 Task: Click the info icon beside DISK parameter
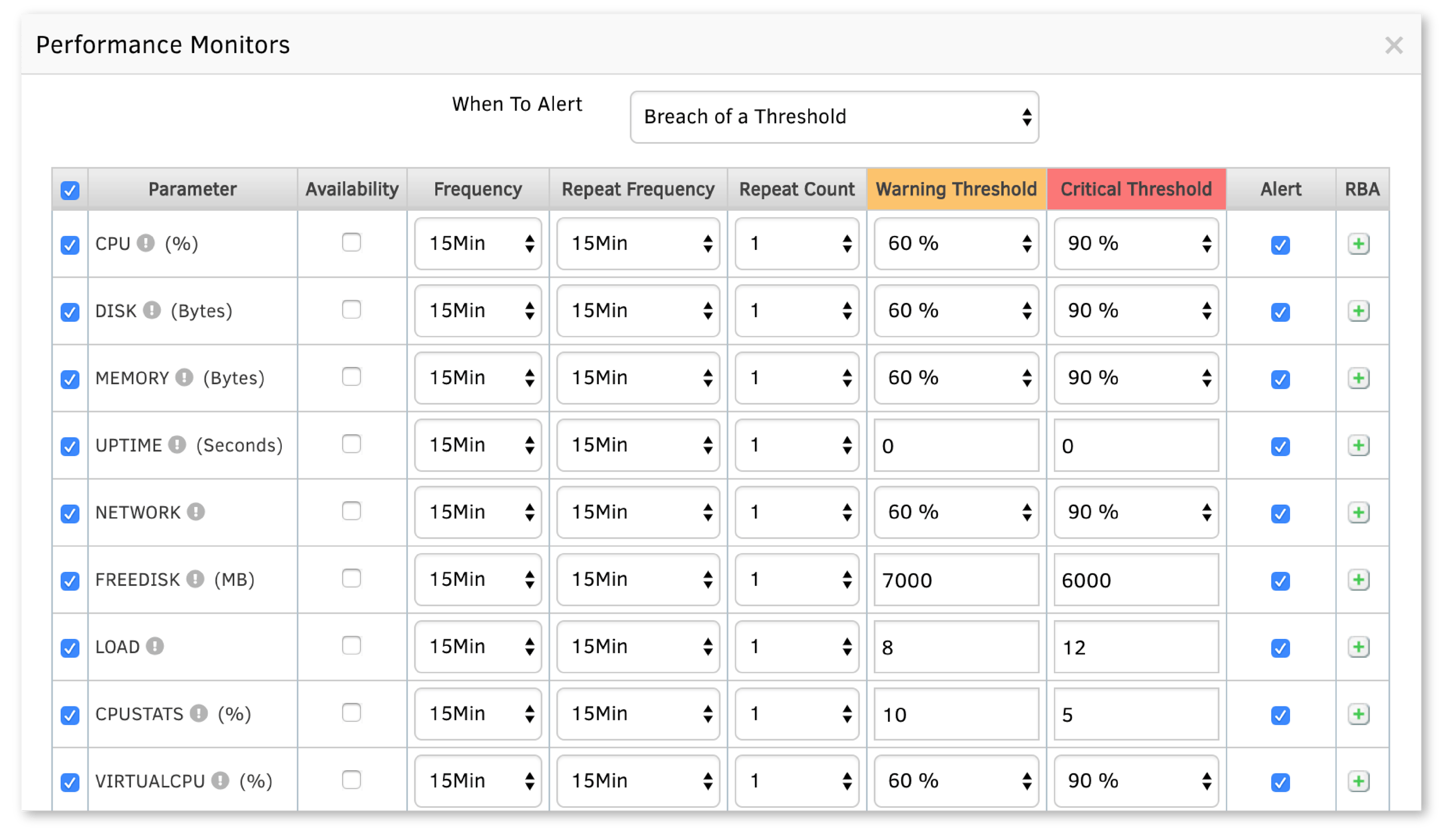tap(152, 310)
